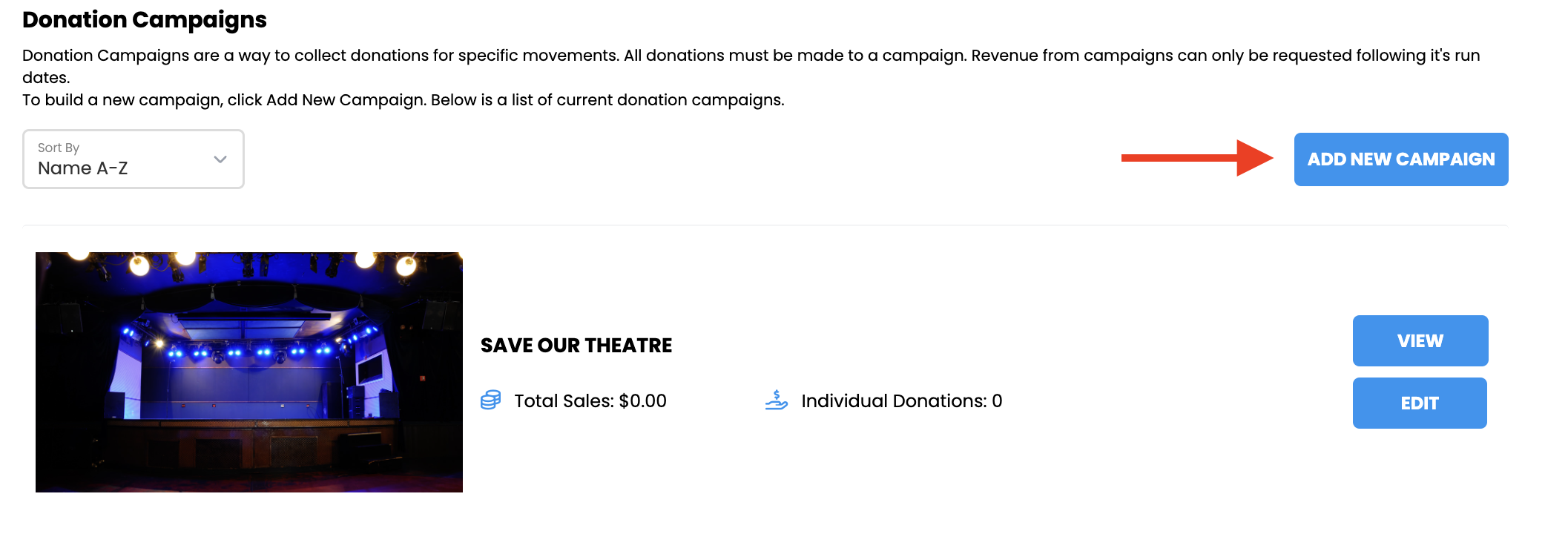Select the SAVE OUR THEATRE campaign title
The image size is (1568, 534).
[x=576, y=346]
